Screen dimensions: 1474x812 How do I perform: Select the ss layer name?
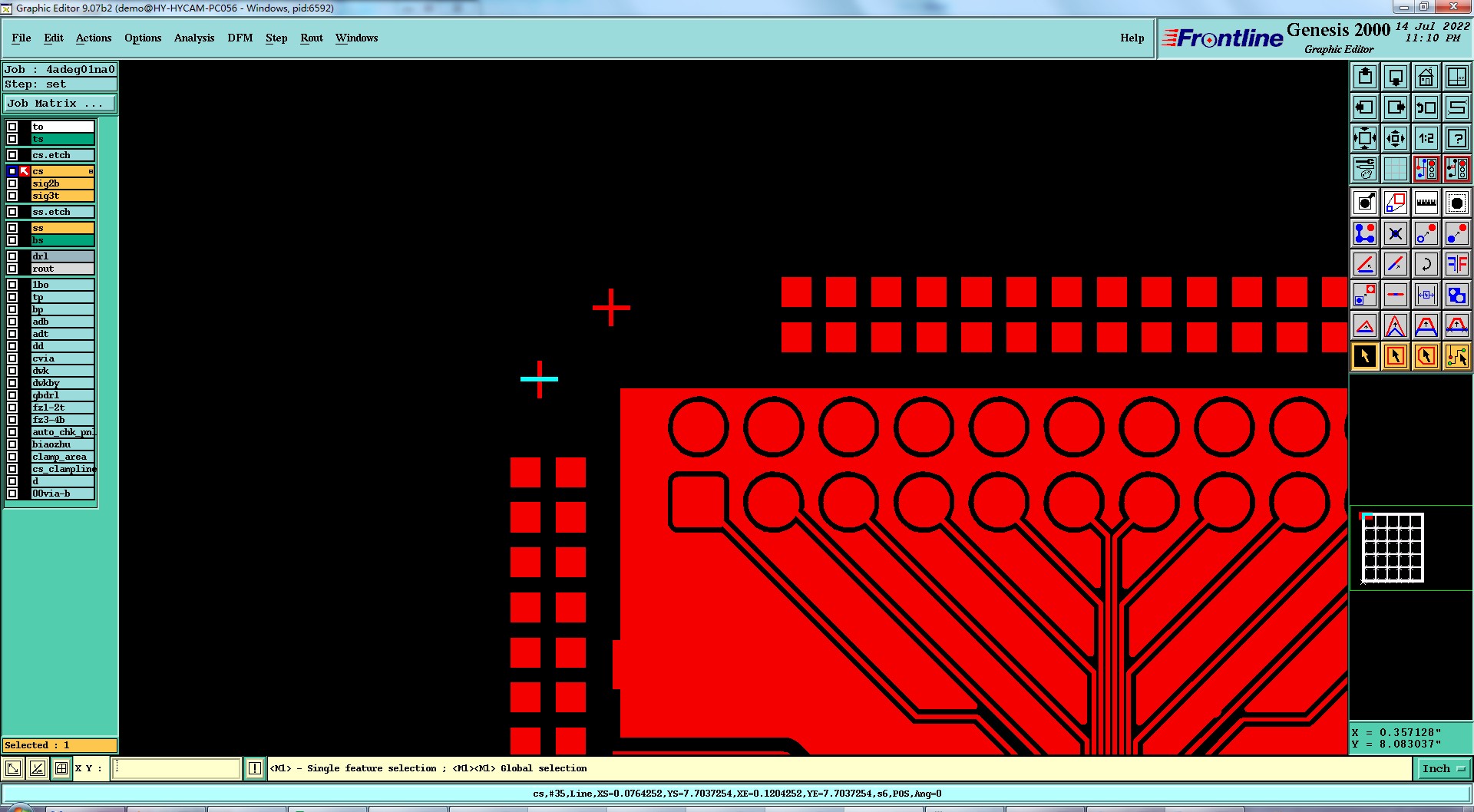pos(62,228)
